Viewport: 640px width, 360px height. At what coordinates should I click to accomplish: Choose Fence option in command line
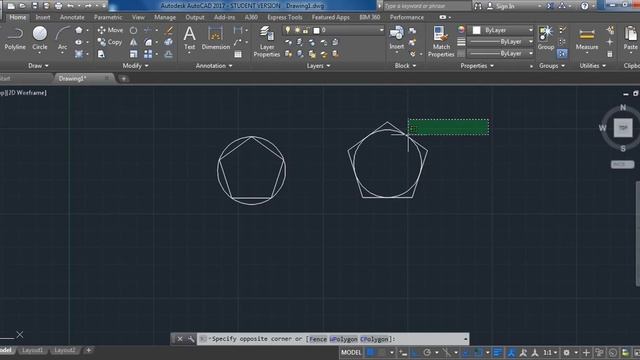318,339
